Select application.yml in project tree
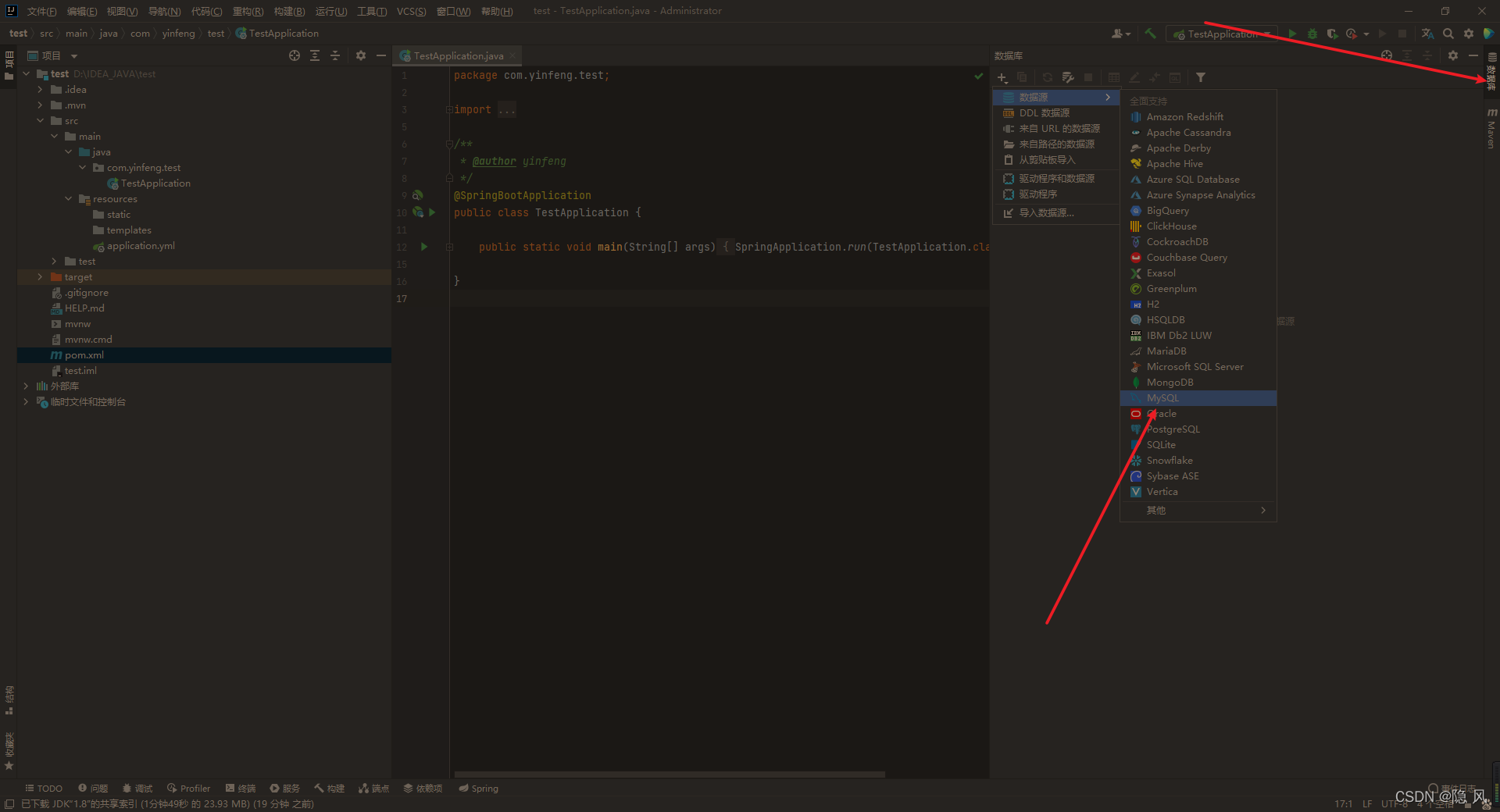 click(x=204, y=246)
